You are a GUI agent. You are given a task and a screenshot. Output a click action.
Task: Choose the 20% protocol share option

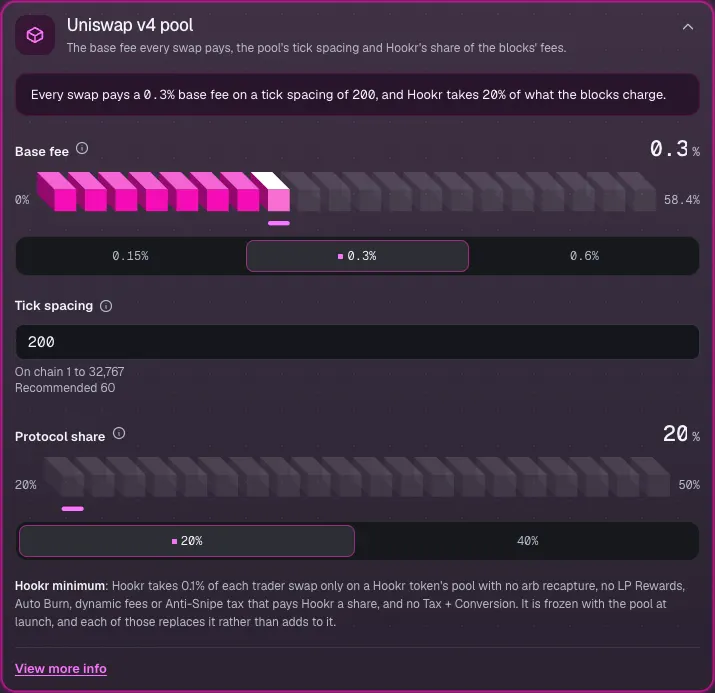point(187,541)
